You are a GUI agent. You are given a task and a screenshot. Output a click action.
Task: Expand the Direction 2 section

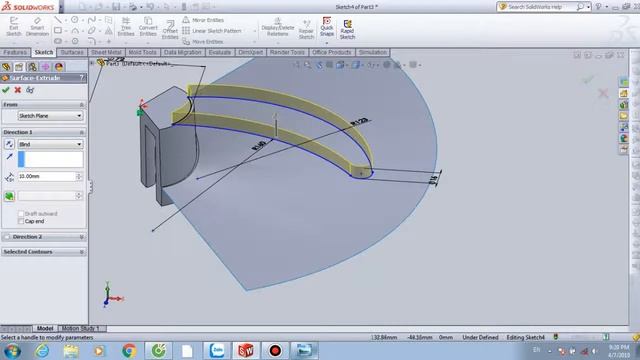click(81, 237)
